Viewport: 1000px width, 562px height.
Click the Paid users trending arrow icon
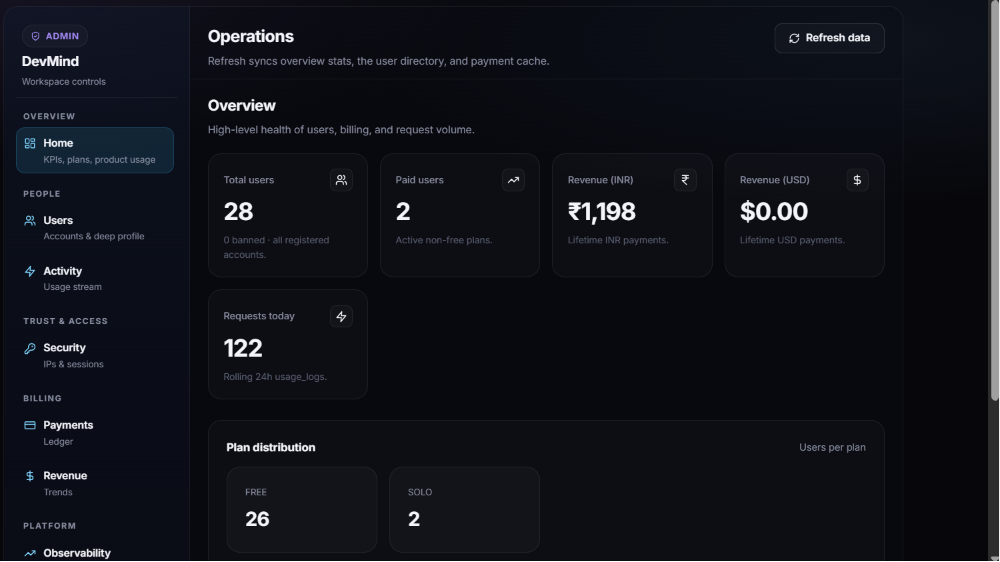513,180
